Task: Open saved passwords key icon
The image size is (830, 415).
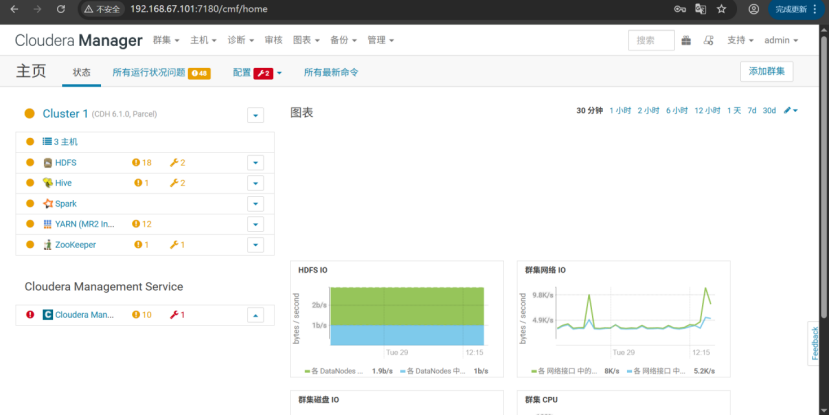Action: pyautogui.click(x=680, y=9)
